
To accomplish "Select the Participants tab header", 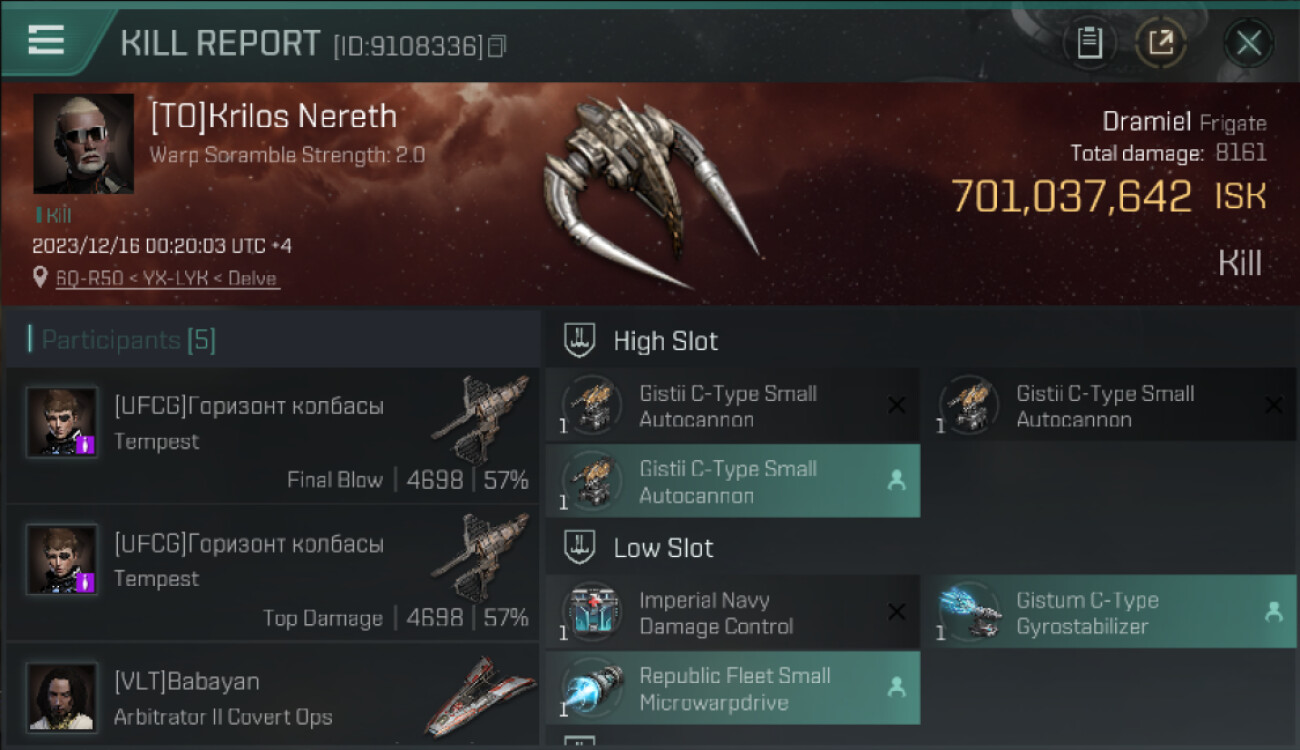I will [x=122, y=340].
